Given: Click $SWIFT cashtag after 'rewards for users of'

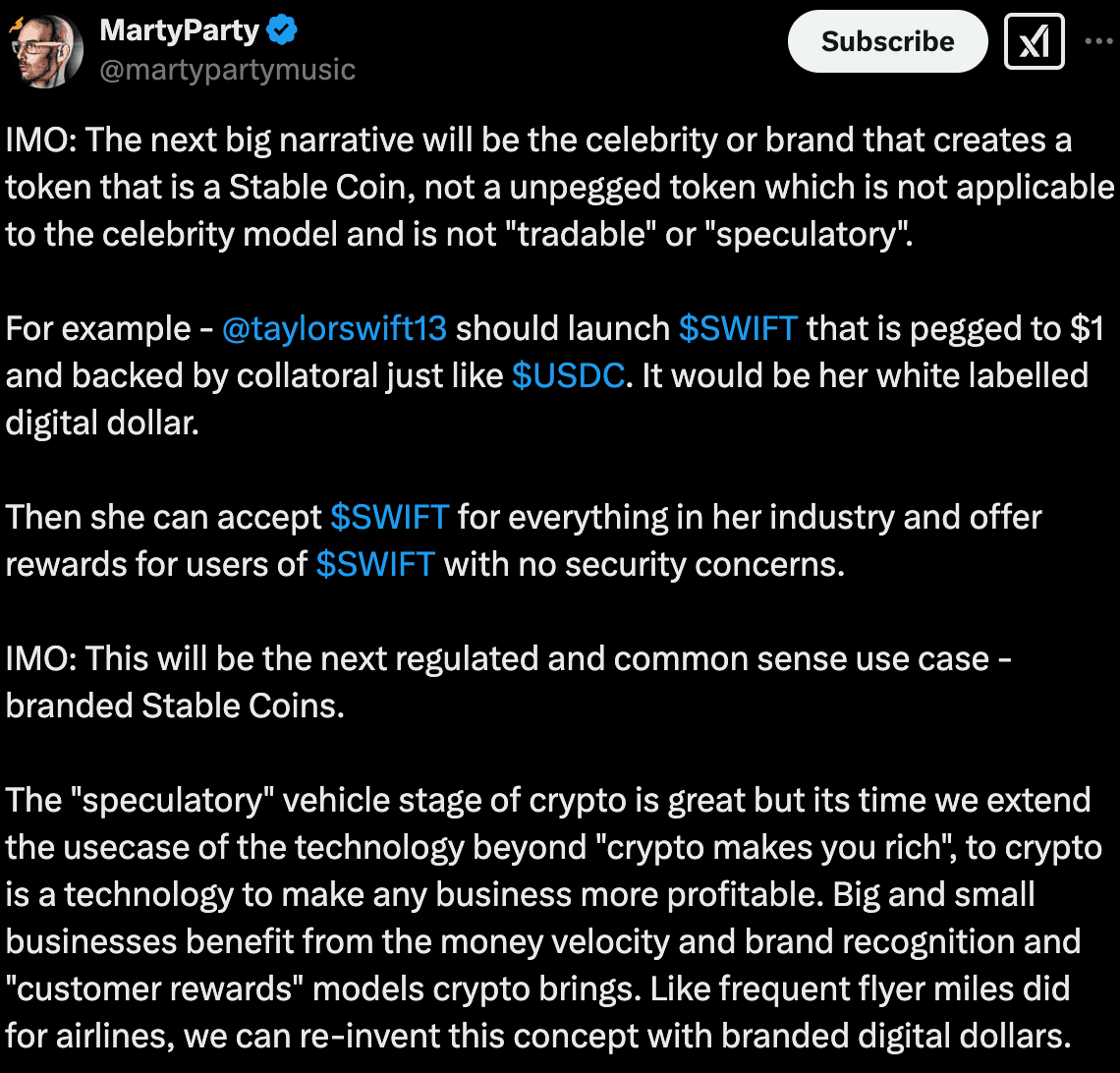Looking at the screenshot, I should click(375, 564).
